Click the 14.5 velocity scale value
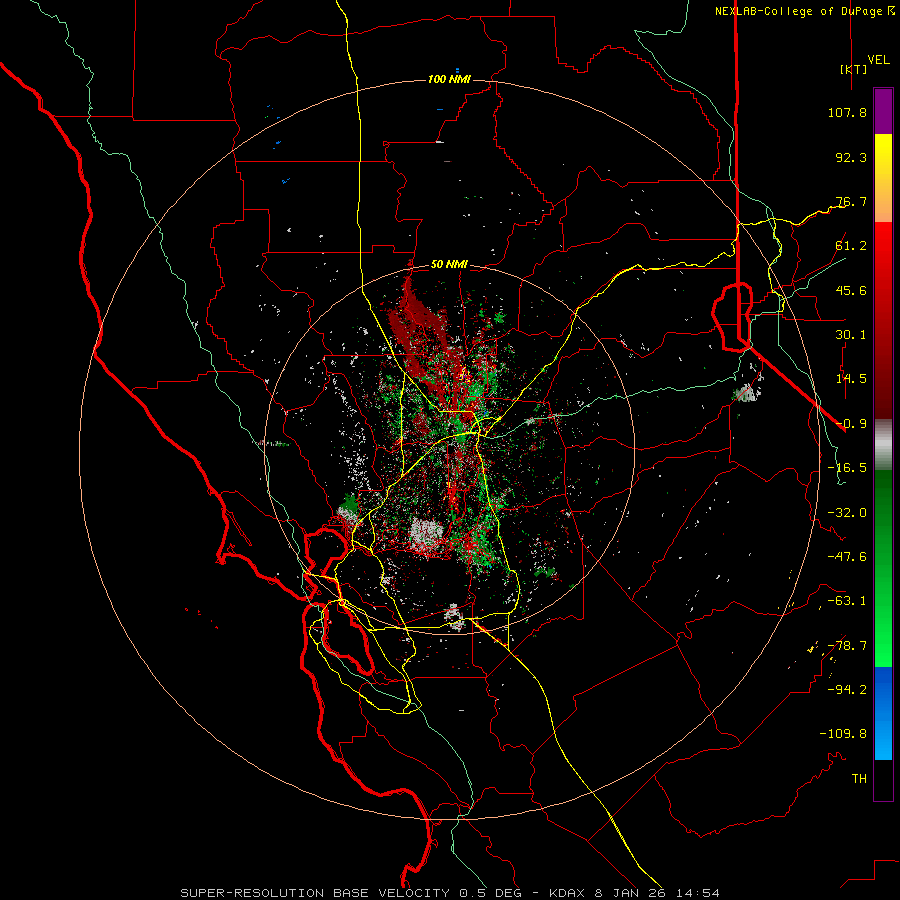Image resolution: width=900 pixels, height=900 pixels. [851, 379]
